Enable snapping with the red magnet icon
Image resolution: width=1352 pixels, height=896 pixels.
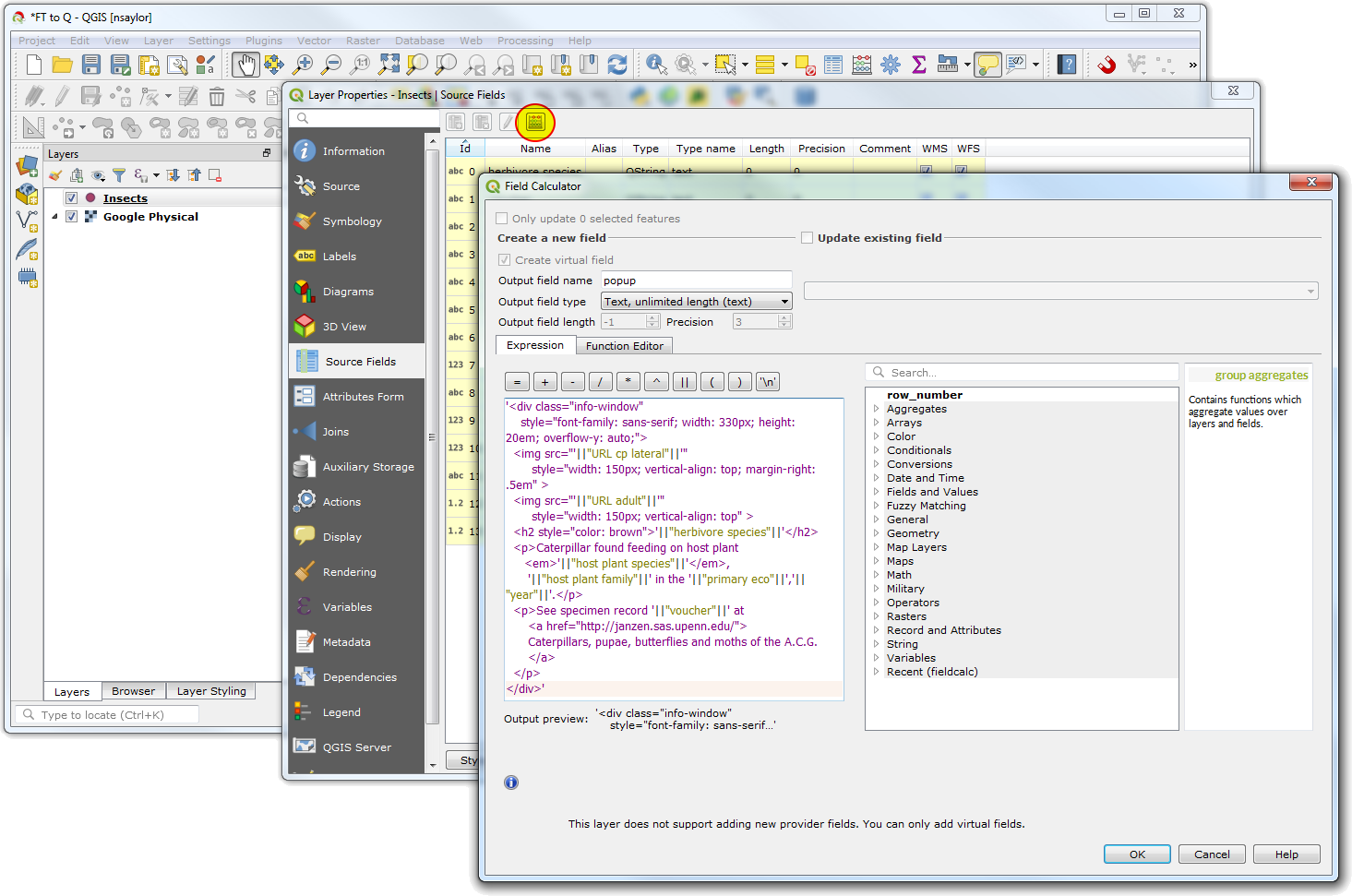tap(1107, 64)
